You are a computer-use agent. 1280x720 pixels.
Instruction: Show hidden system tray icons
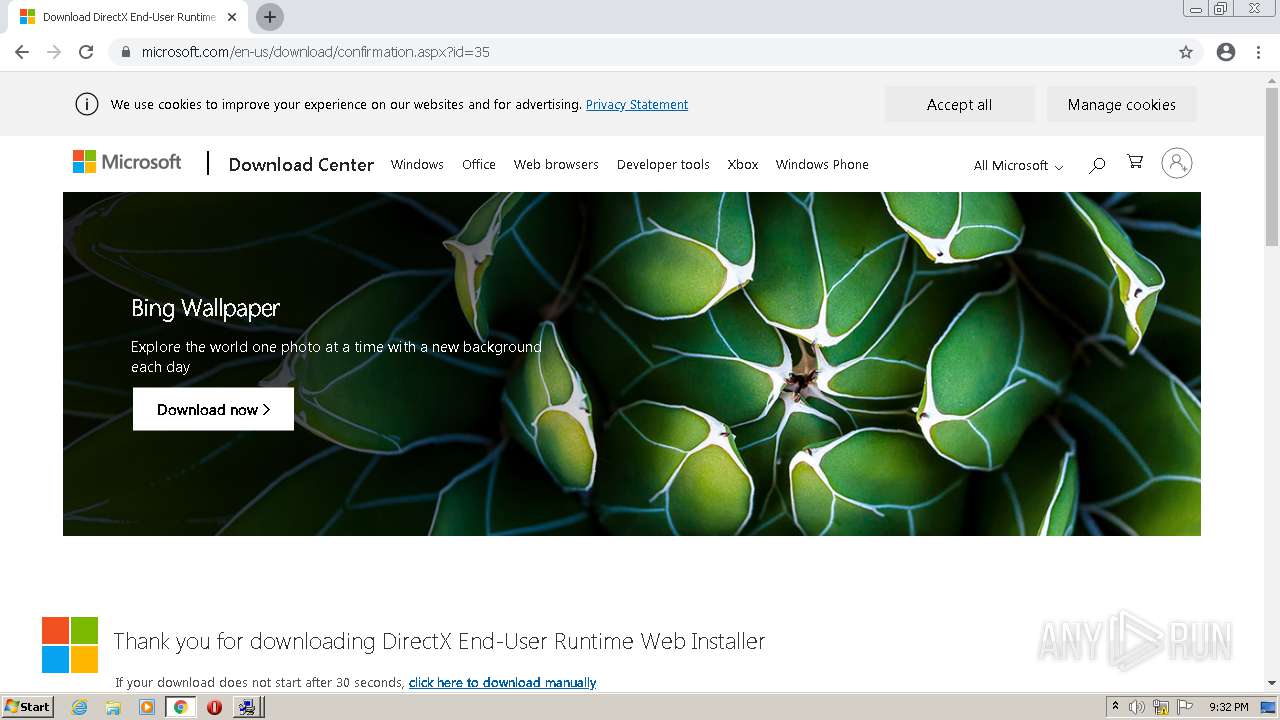[x=1115, y=707]
